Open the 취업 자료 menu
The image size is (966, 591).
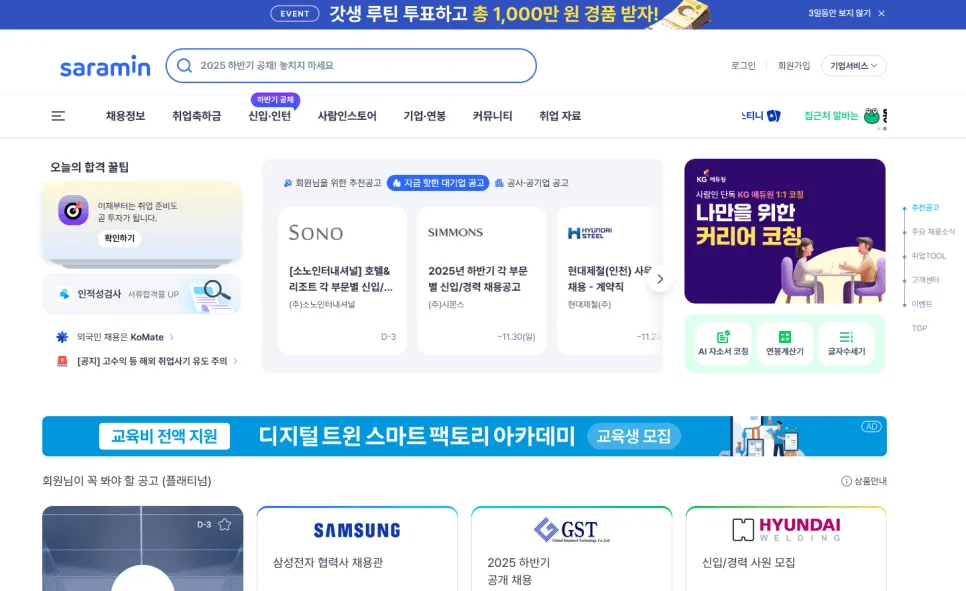560,116
